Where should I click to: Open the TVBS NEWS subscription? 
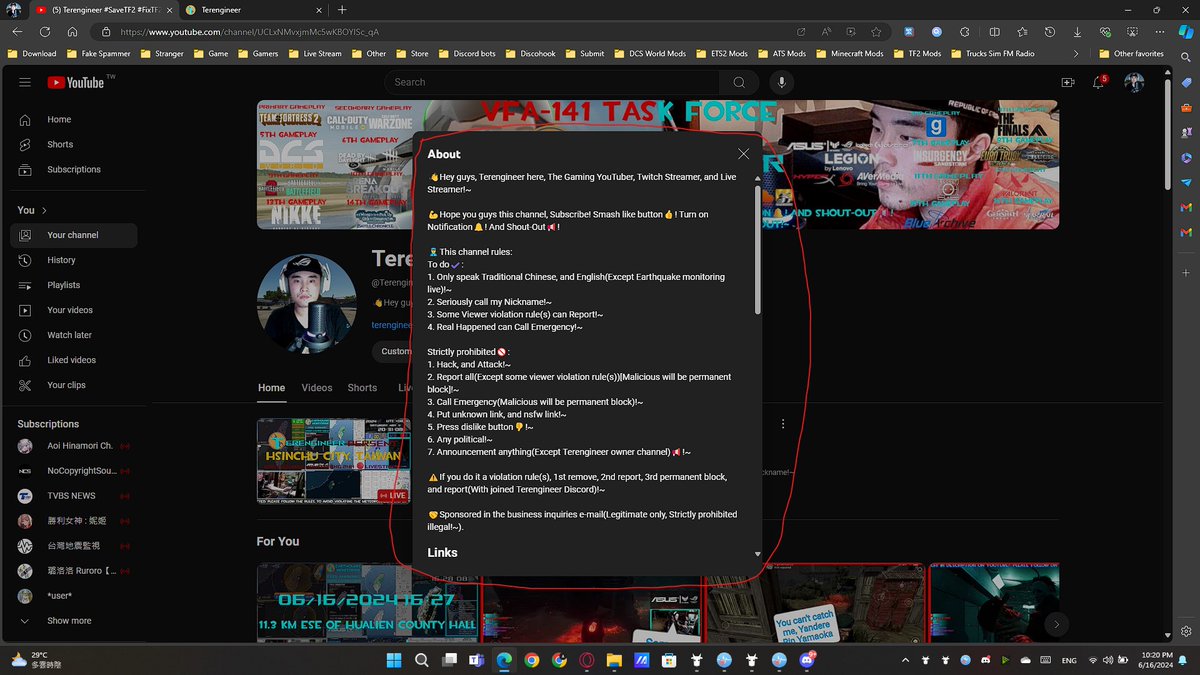click(74, 496)
